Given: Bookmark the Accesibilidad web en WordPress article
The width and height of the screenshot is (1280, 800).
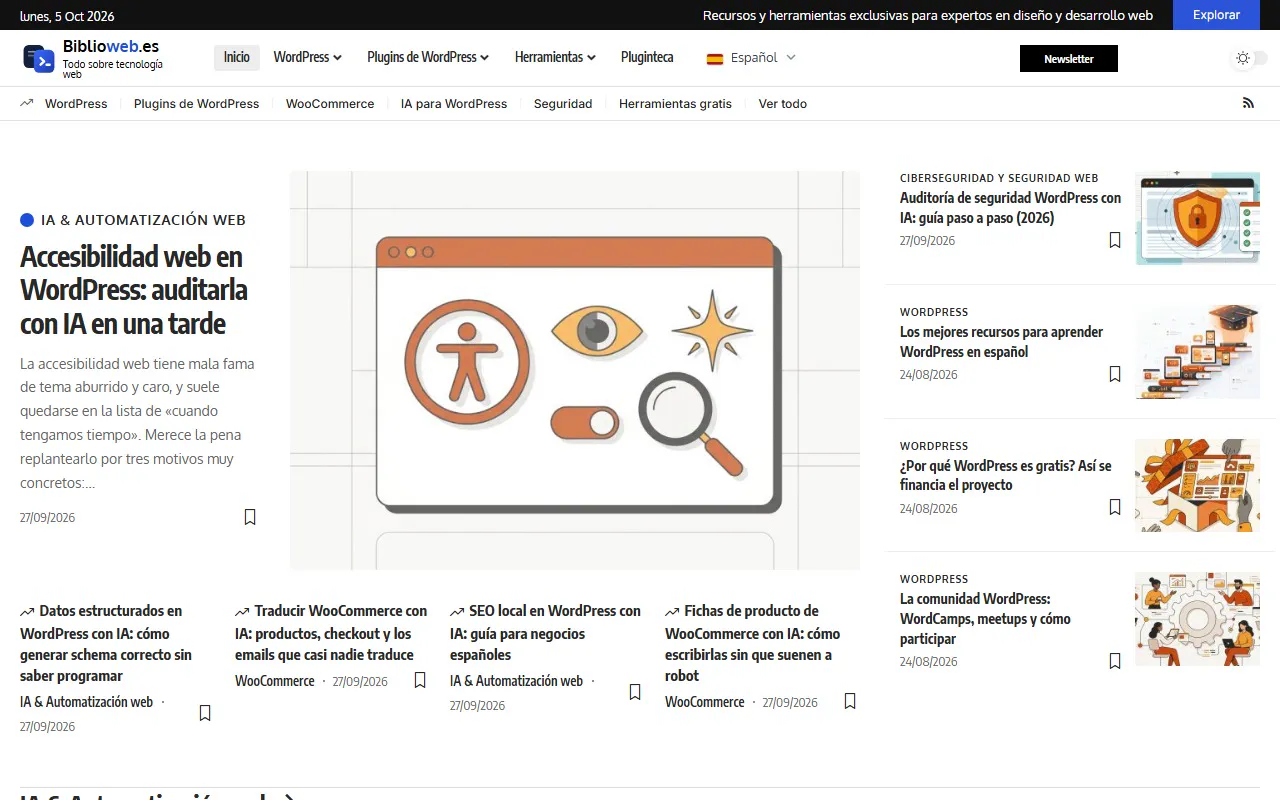Looking at the screenshot, I should (250, 517).
